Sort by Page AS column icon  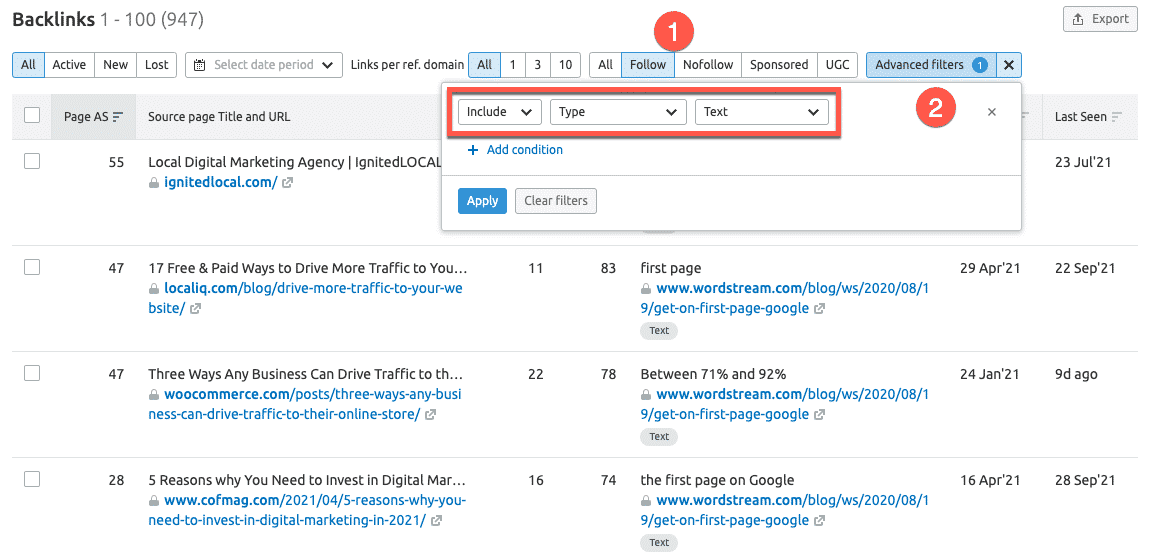pos(118,117)
